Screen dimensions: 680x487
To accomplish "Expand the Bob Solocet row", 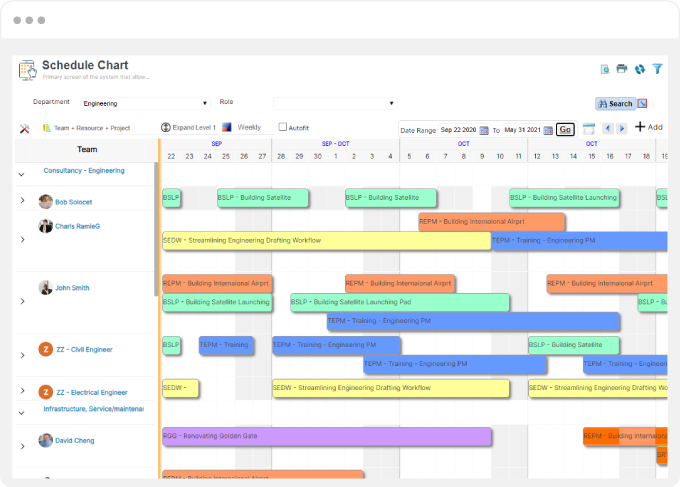I will click(x=22, y=200).
